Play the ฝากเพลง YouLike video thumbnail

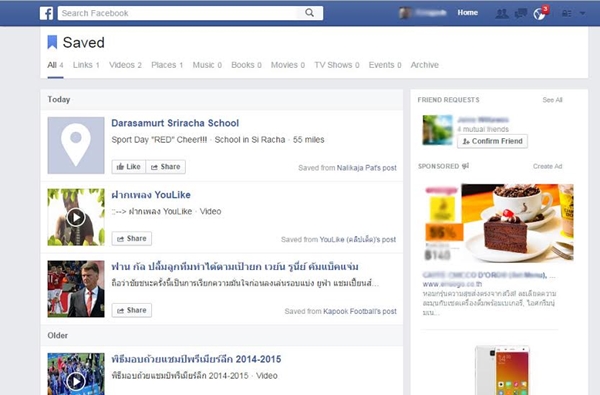coord(76,217)
